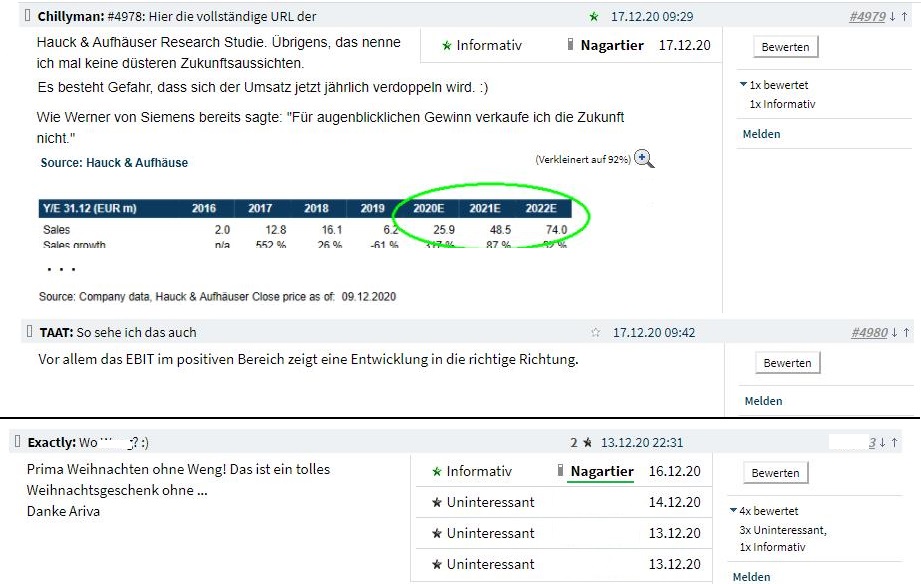Viewport: 921px width, 584px height.
Task: Expand the ellipsis row below the Sales table
Action: click(62, 267)
